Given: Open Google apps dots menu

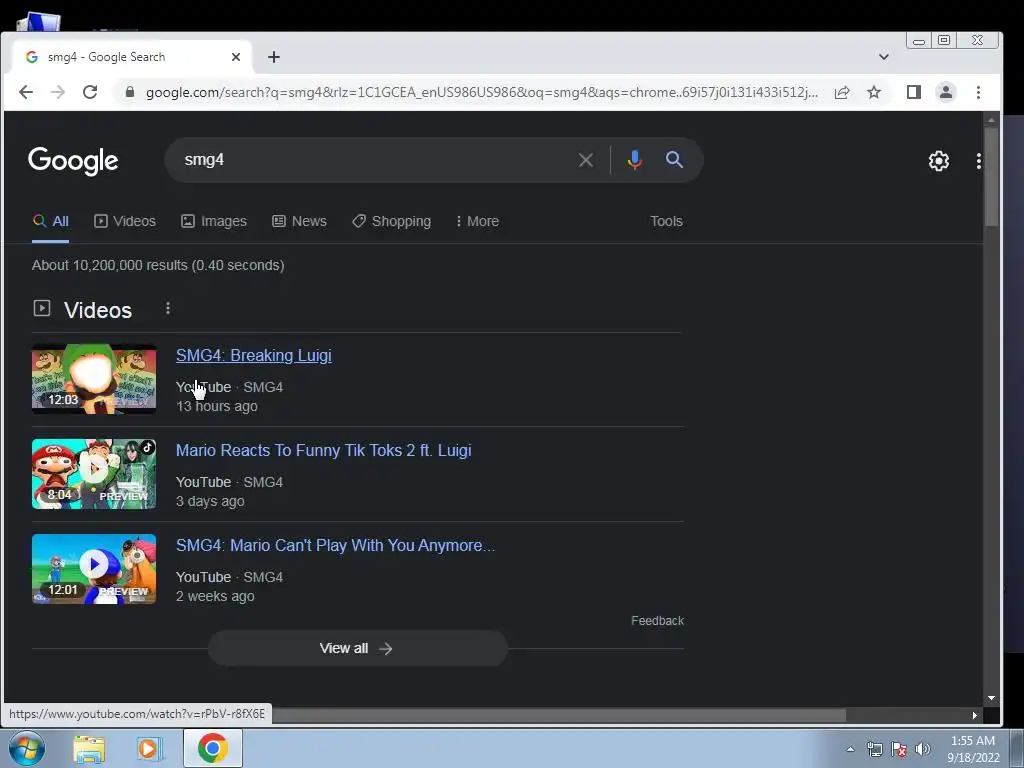Looking at the screenshot, I should 978,161.
